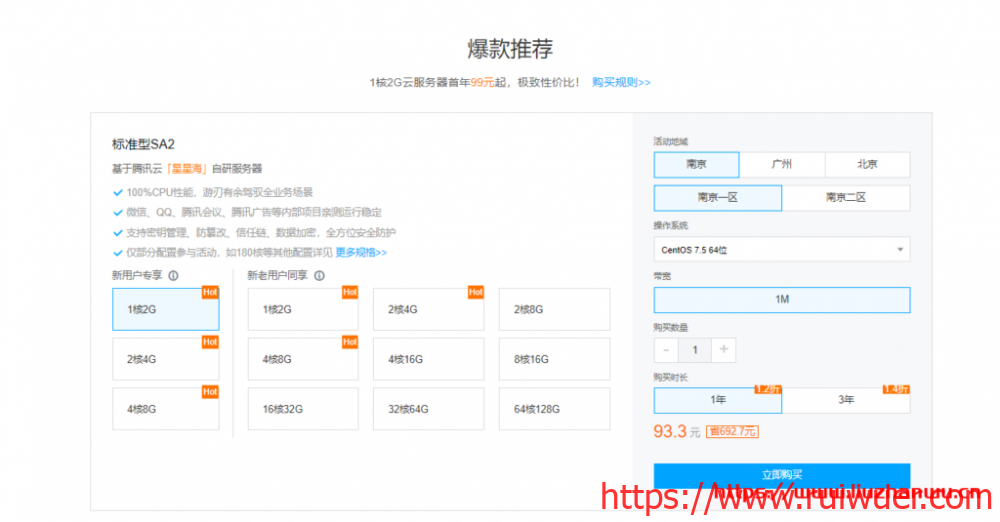Open the CentOS 7.5 64位 operating system dropdown
Image resolution: width=1000 pixels, height=522 pixels.
(781, 249)
